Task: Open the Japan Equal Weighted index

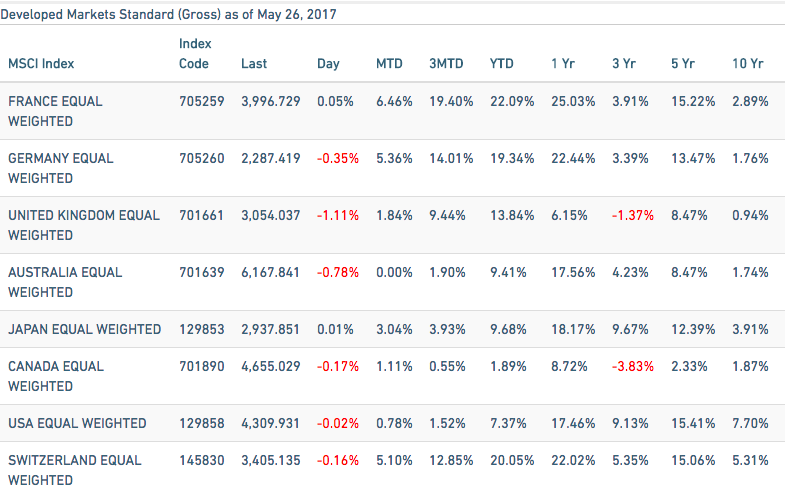Action: [84, 329]
